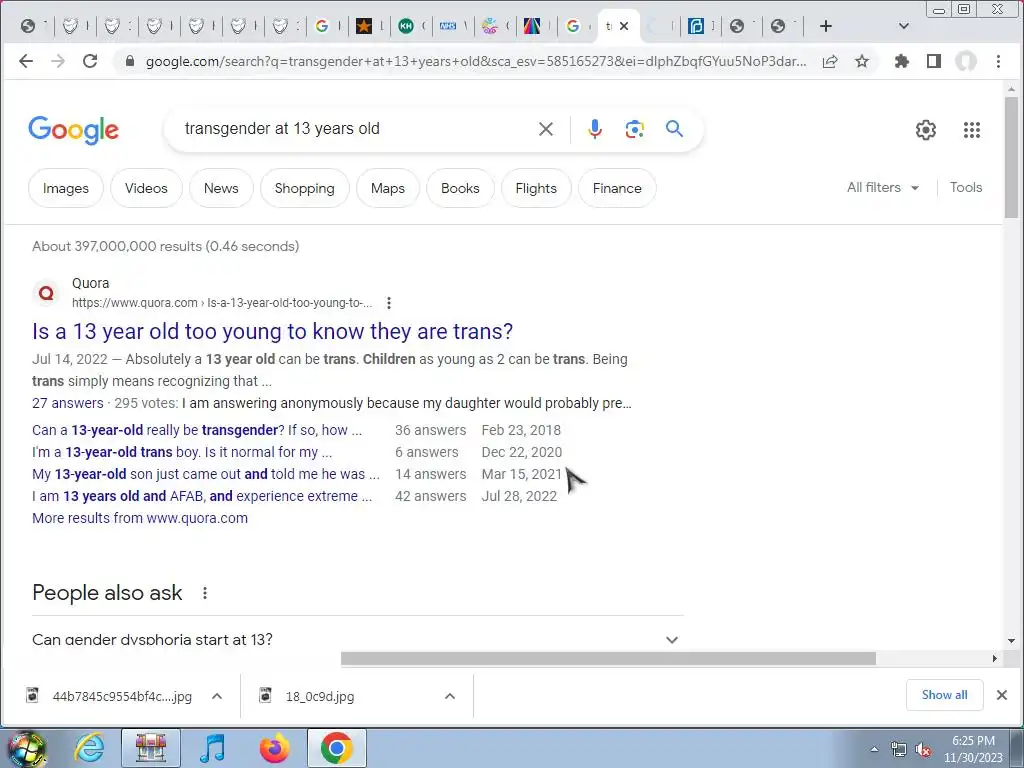Open menu for 44b7845c9554bf4c download
The height and width of the screenshot is (768, 1024).
pyautogui.click(x=217, y=696)
